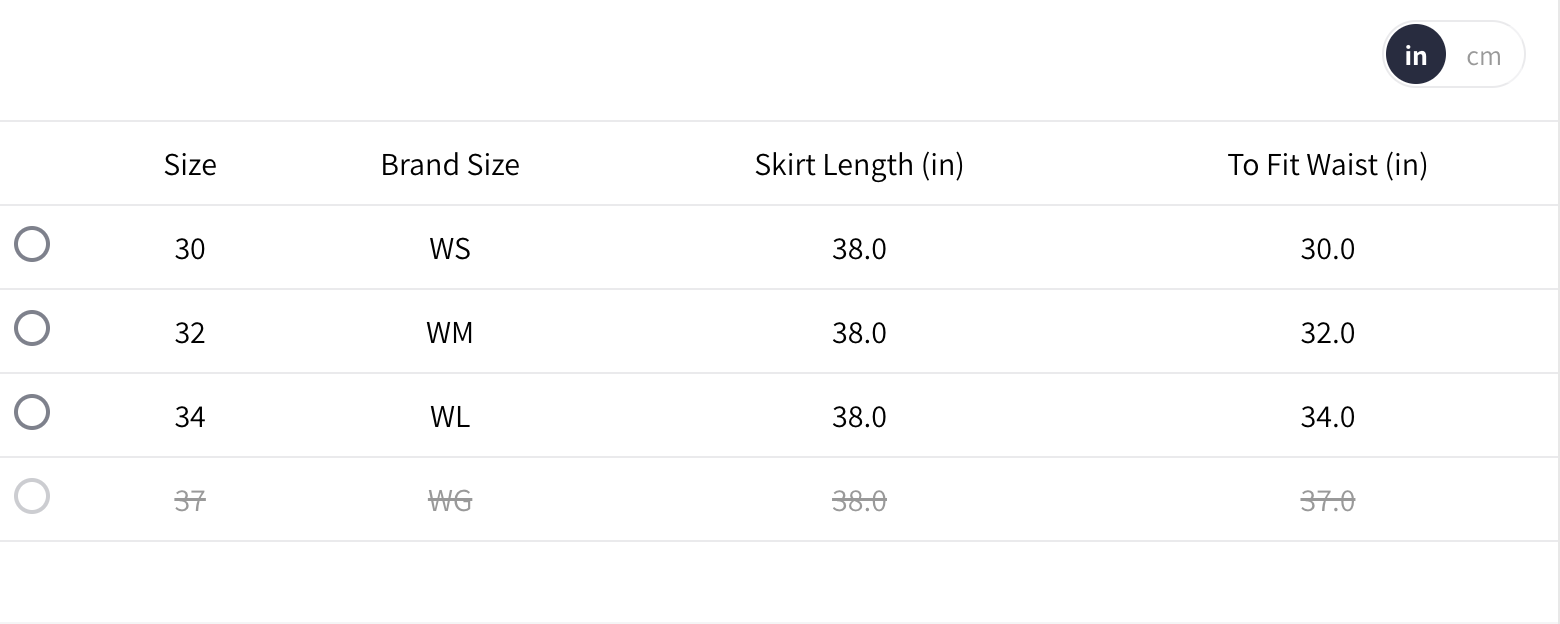Click the Brand Size column header
Viewport: 1560px width, 624px height.
450,164
